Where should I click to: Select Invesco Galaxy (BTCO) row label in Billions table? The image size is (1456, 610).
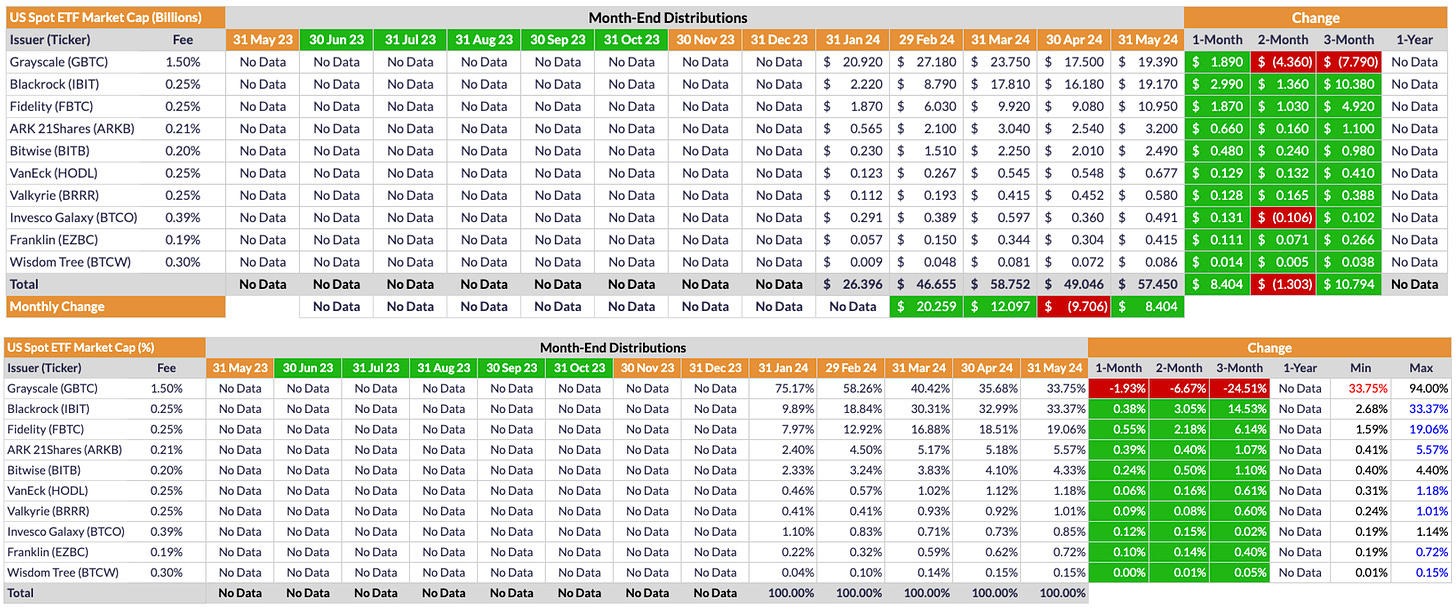click(x=73, y=218)
